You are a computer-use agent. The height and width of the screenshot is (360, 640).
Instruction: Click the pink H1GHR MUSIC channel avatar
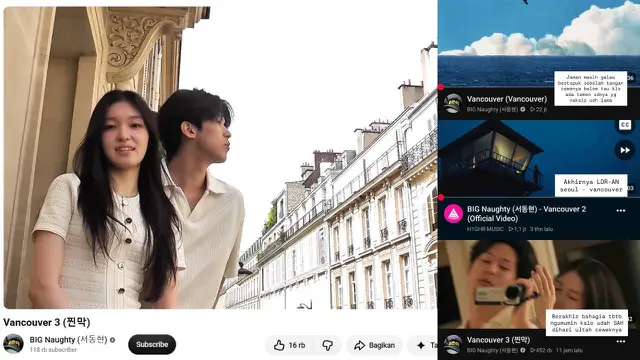coord(453,214)
